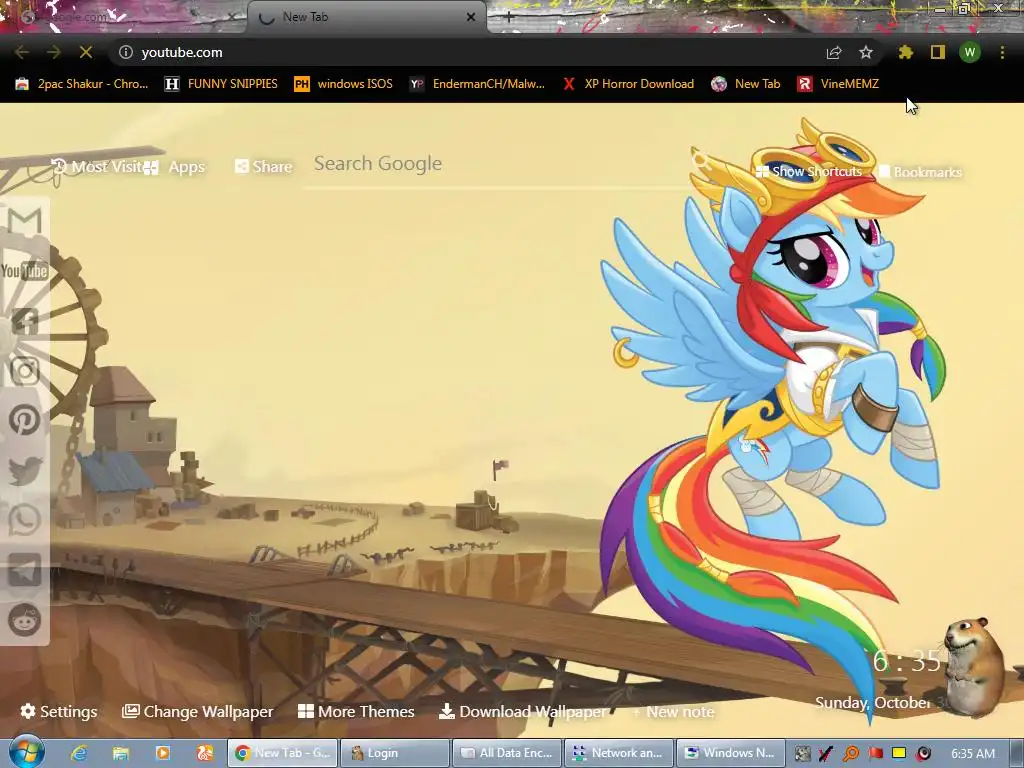
Task: Click the red flag tray icon
Action: [x=876, y=754]
